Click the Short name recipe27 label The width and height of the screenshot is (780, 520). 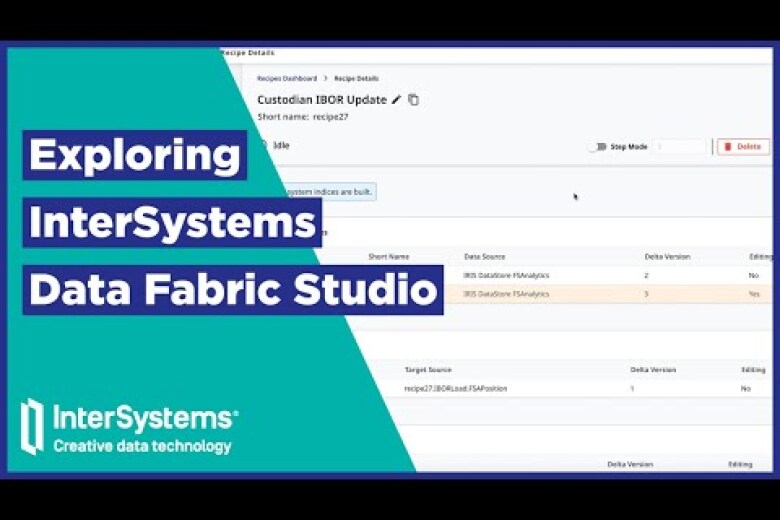click(x=302, y=117)
